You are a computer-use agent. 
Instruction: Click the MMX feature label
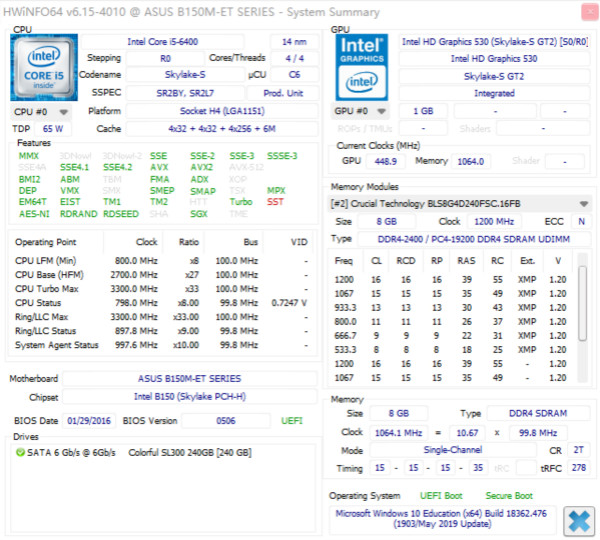pyautogui.click(x=29, y=156)
